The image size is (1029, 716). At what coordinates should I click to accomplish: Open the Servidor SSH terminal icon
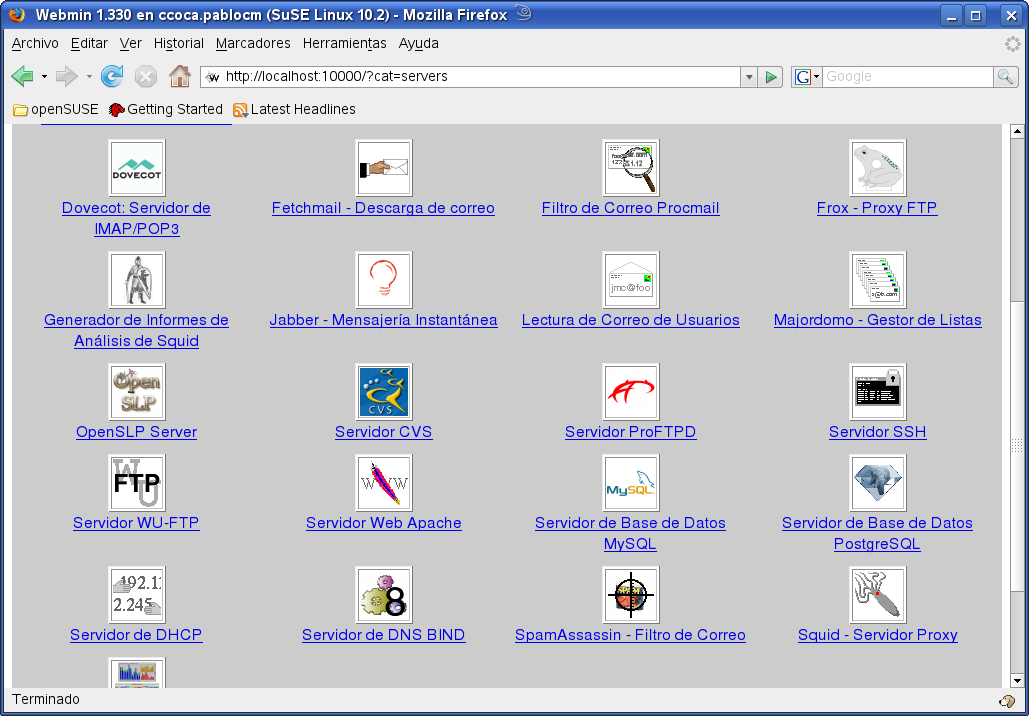tap(877, 392)
